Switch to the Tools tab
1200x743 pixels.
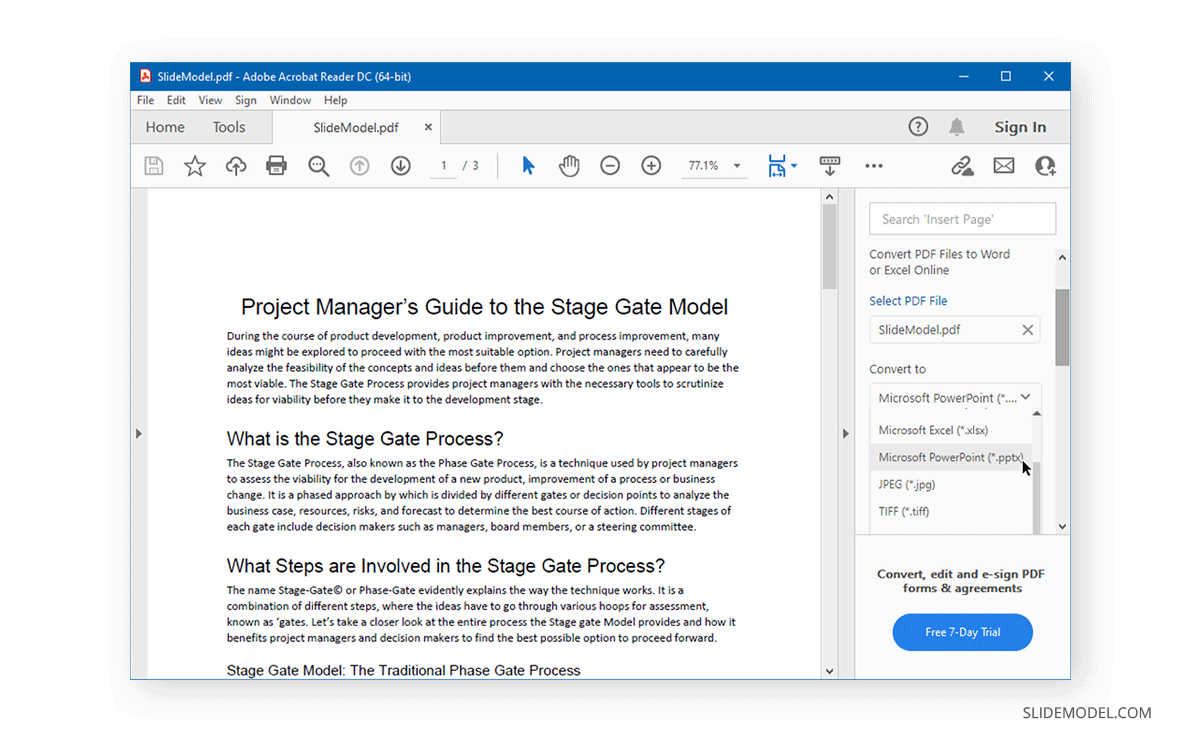229,127
